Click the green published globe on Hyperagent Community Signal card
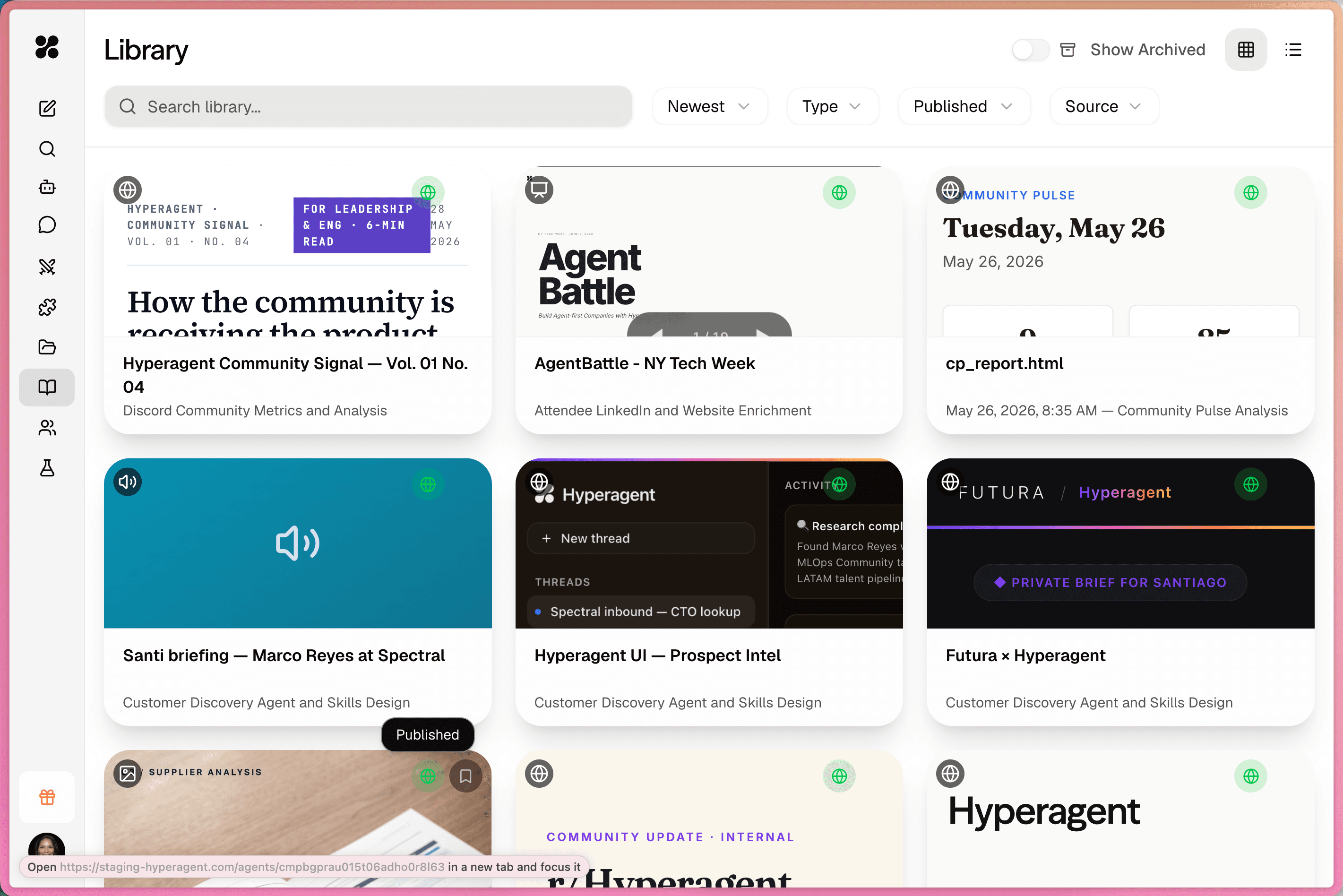This screenshot has height=896, width=1343. (x=428, y=192)
